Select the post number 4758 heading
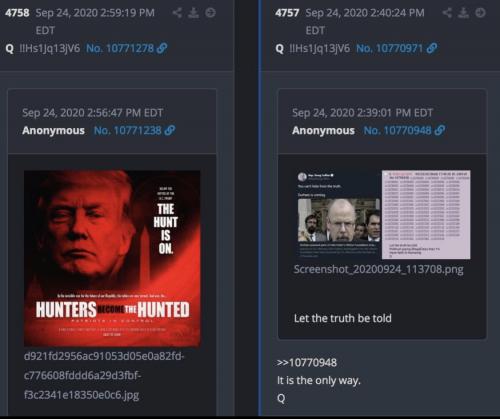The height and width of the screenshot is (419, 500). click(17, 13)
